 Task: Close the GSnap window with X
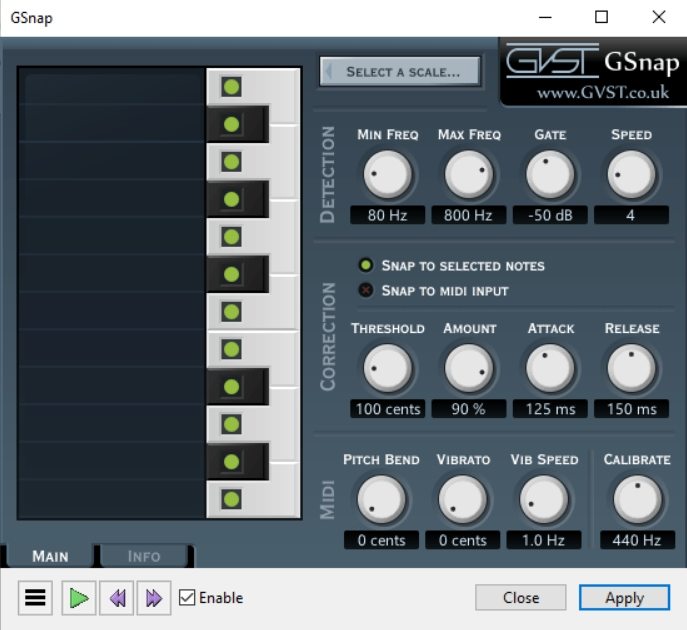click(x=659, y=18)
